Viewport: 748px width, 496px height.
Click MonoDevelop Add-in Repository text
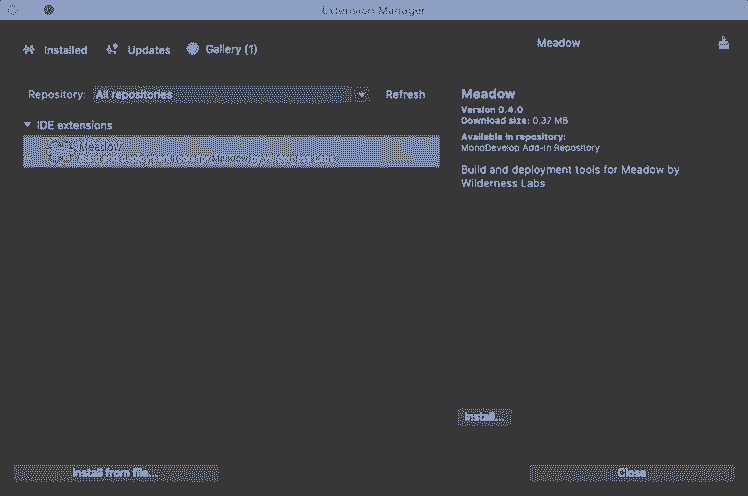[530, 148]
